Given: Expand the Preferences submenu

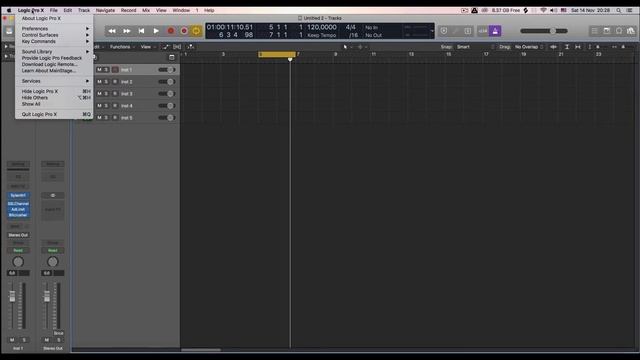Looking at the screenshot, I should pos(54,29).
